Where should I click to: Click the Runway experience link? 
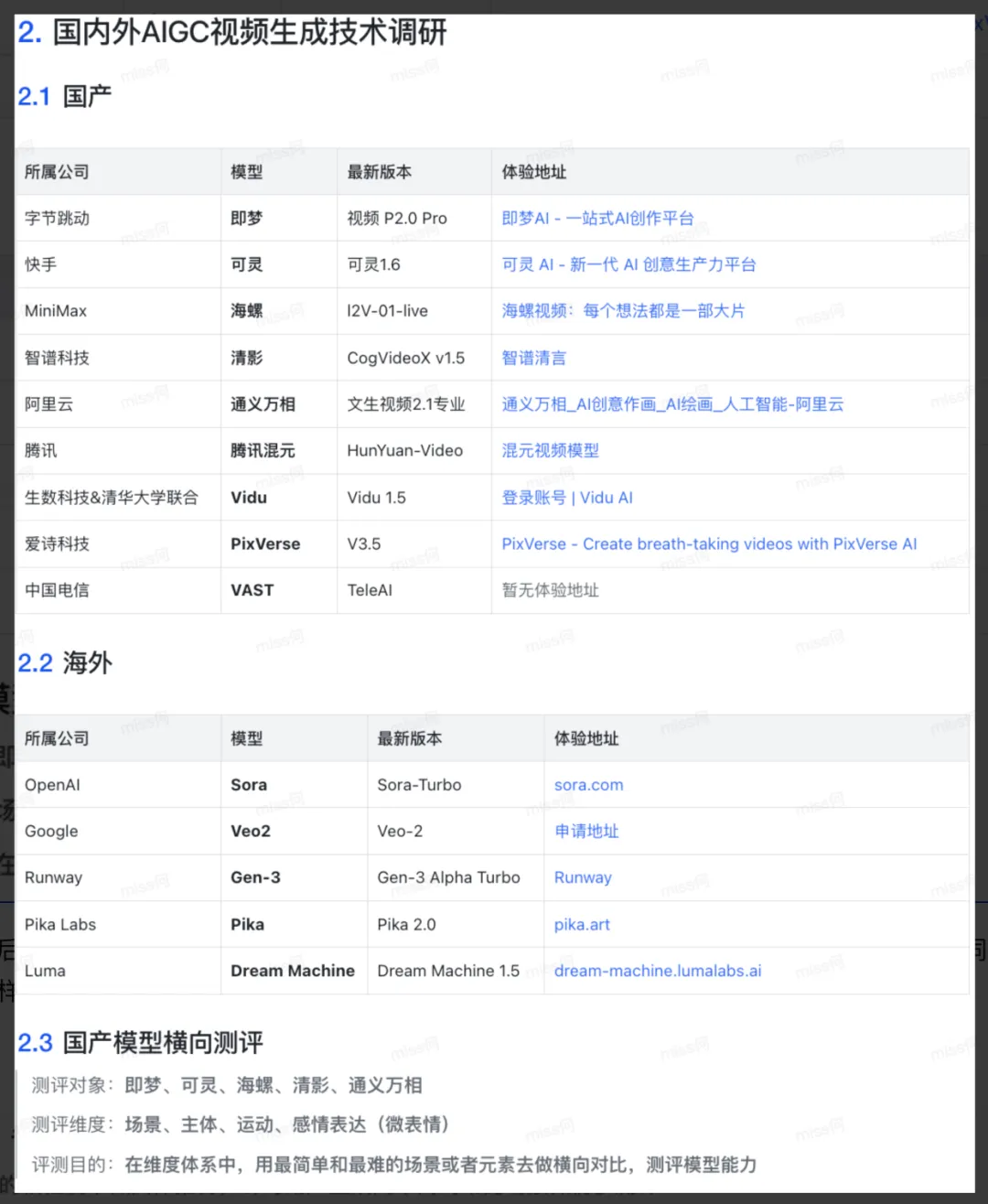(x=583, y=877)
